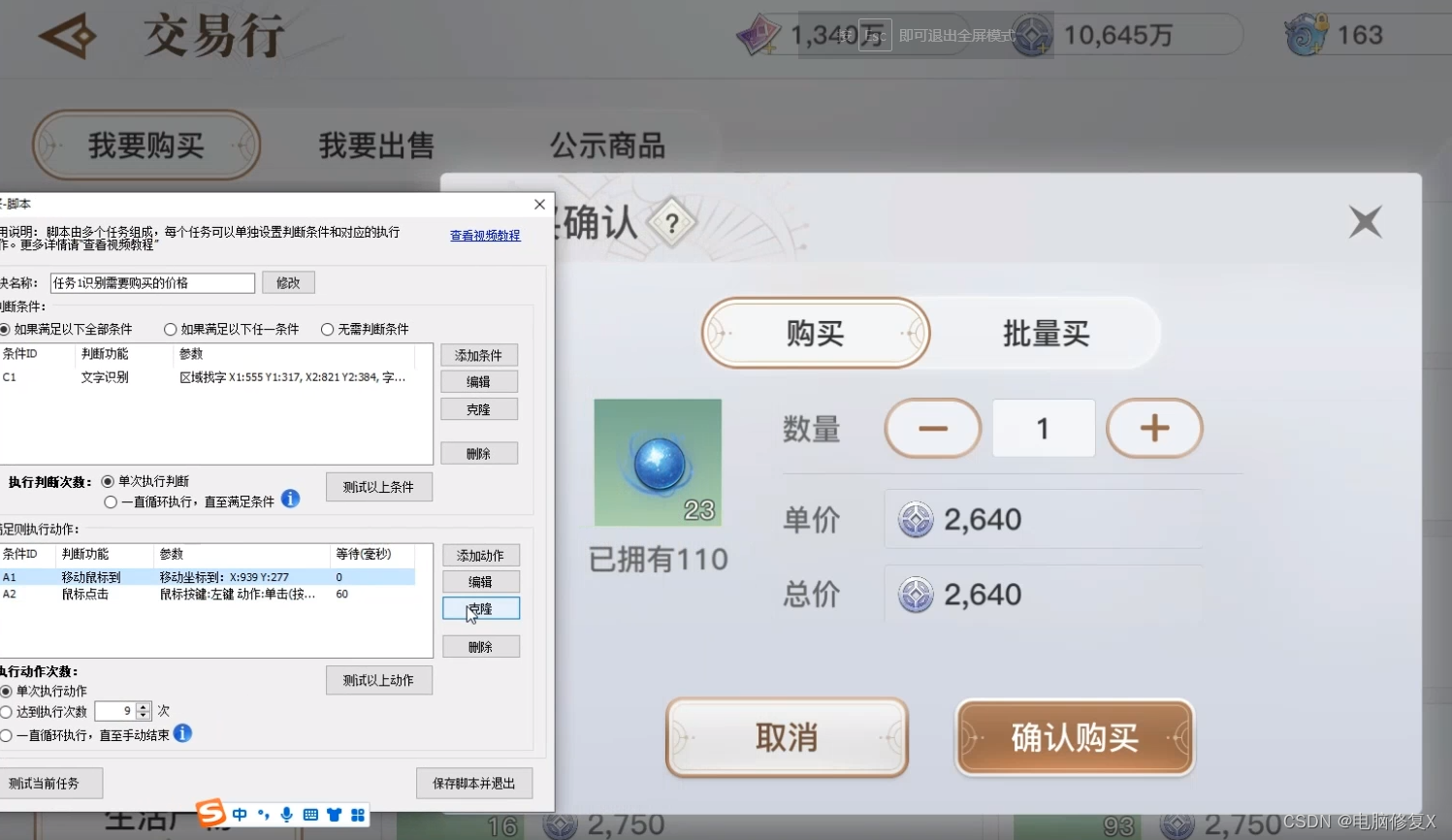Click the execution count spinner field

click(x=123, y=711)
